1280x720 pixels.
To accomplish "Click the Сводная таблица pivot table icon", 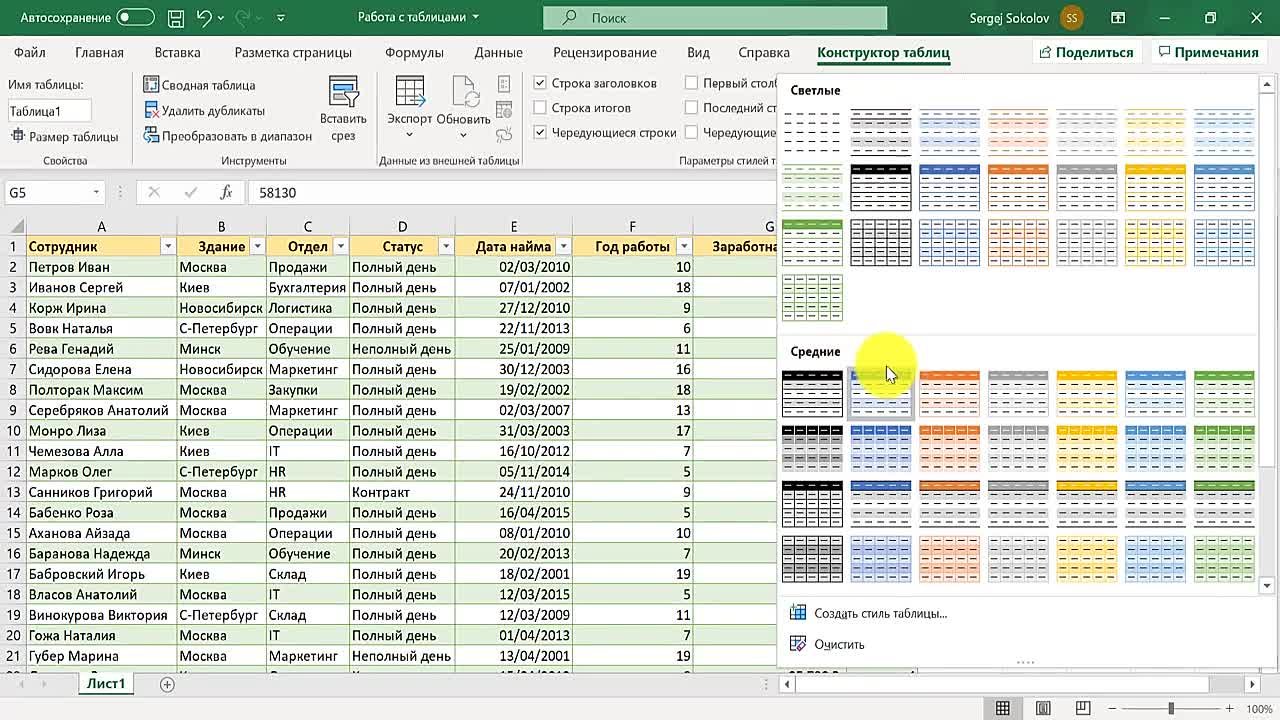I will [152, 85].
